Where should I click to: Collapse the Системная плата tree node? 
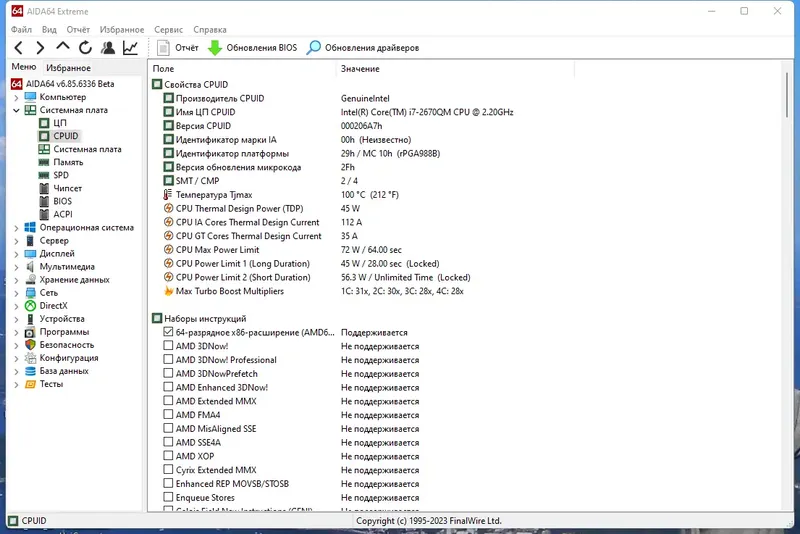pos(16,110)
